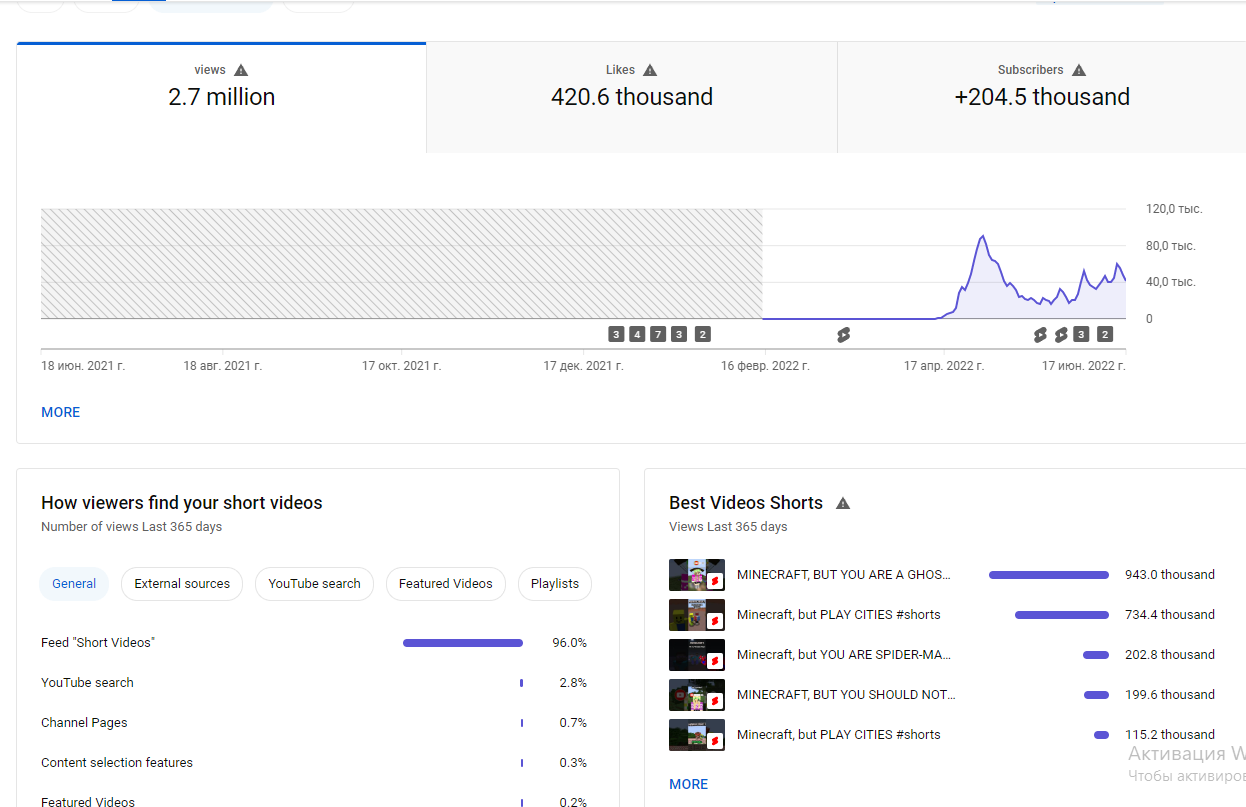The height and width of the screenshot is (807, 1246).
Task: Click the warning icon beside Best Videos Shorts
Action: tap(843, 503)
